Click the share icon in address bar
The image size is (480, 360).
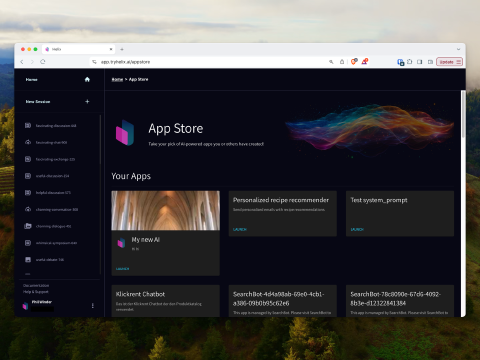342,62
